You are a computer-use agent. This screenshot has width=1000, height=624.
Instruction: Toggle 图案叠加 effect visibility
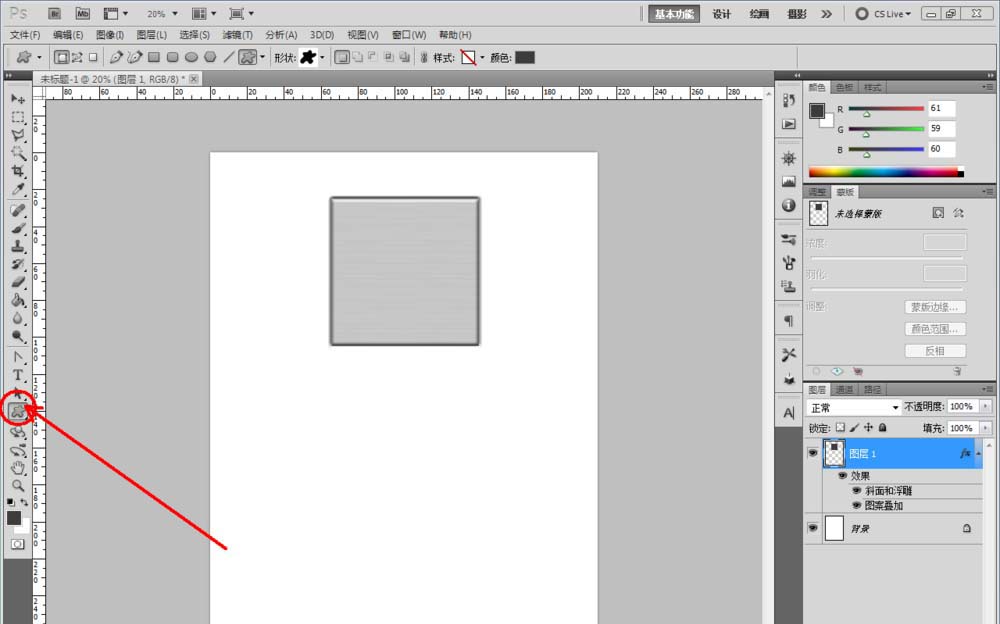(857, 505)
